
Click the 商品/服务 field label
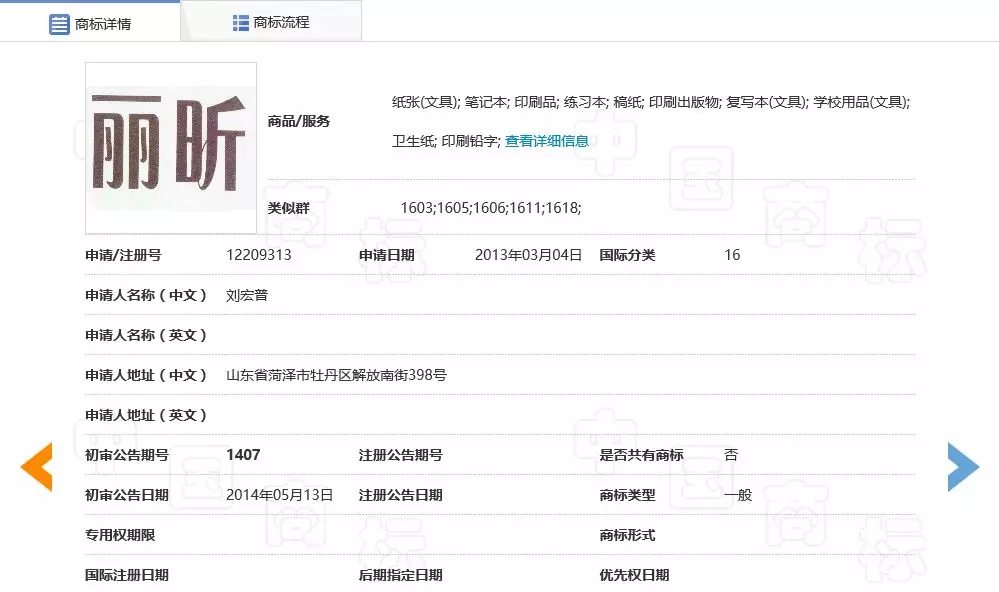pyautogui.click(x=298, y=121)
